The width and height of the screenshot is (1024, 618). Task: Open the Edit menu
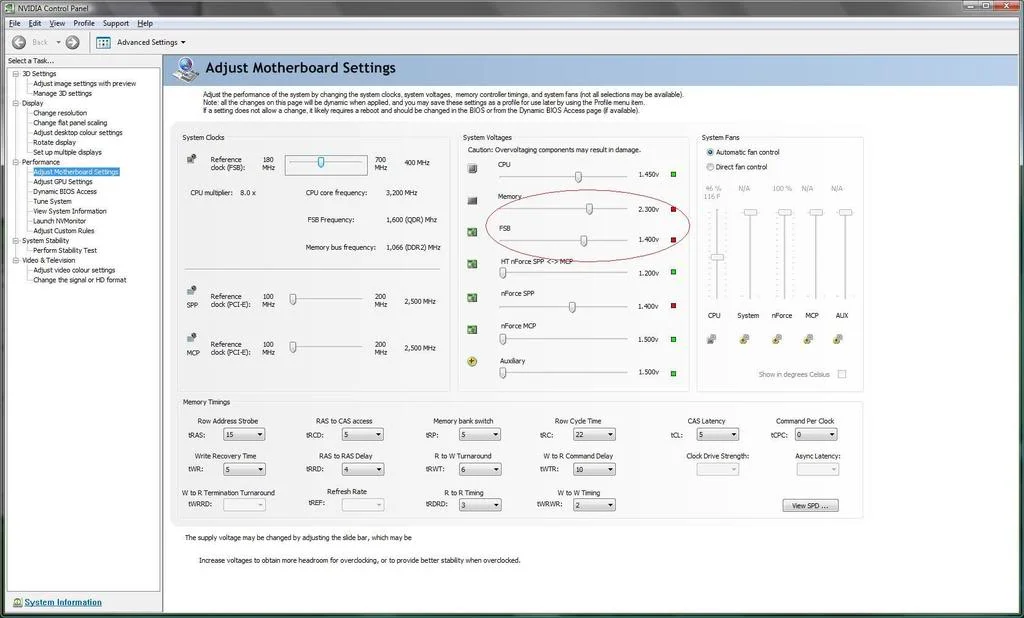point(35,24)
